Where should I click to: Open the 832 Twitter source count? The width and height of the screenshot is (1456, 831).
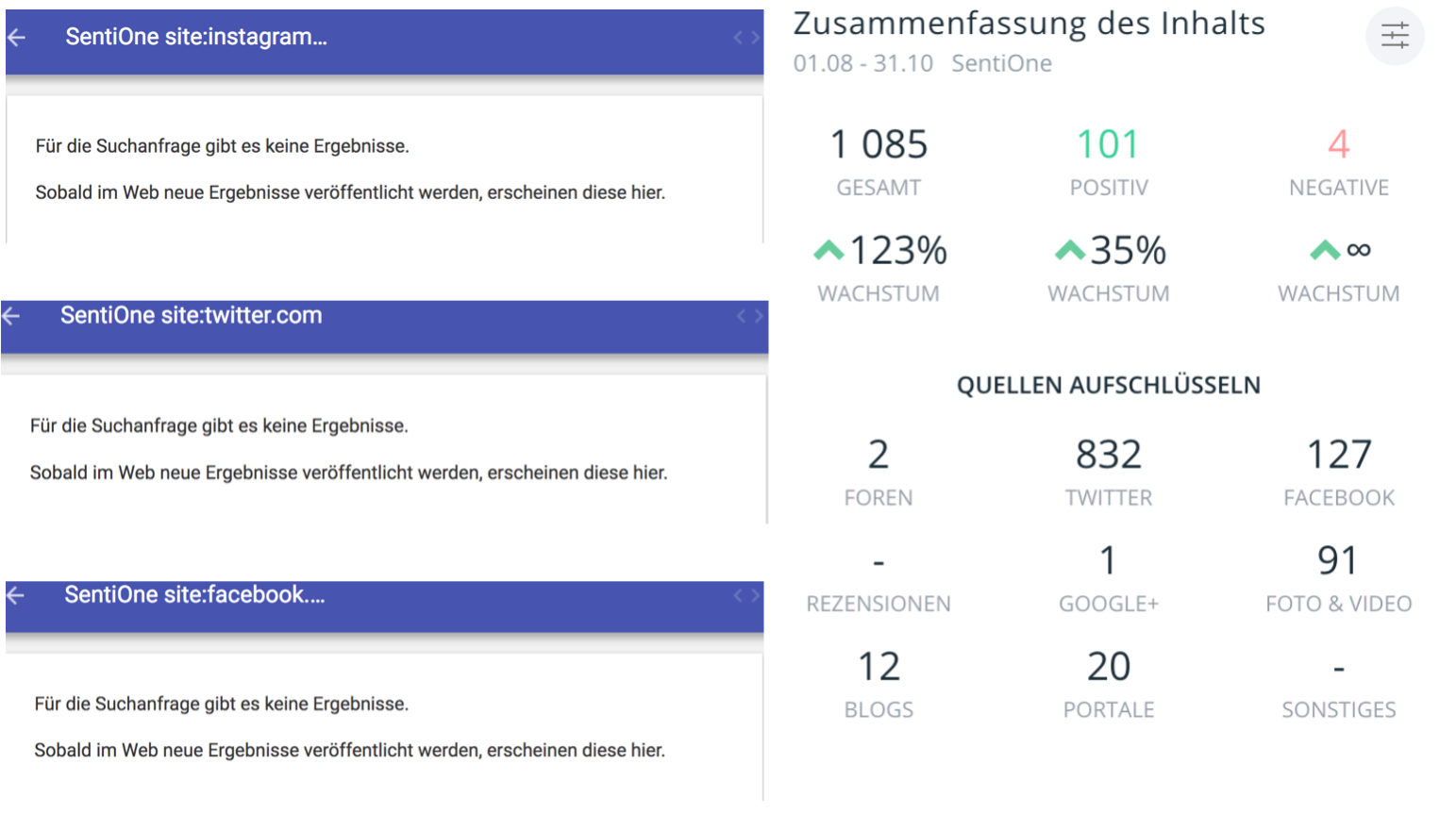(x=1108, y=456)
